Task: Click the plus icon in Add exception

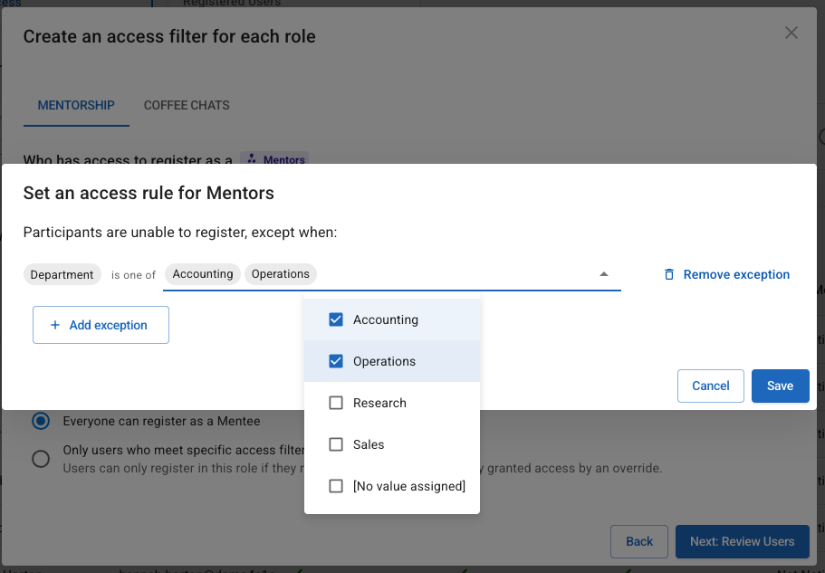Action: tap(55, 325)
